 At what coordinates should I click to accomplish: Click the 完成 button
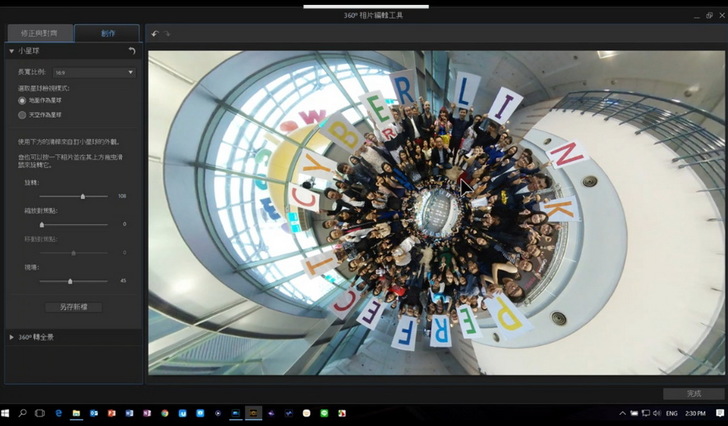click(x=693, y=394)
